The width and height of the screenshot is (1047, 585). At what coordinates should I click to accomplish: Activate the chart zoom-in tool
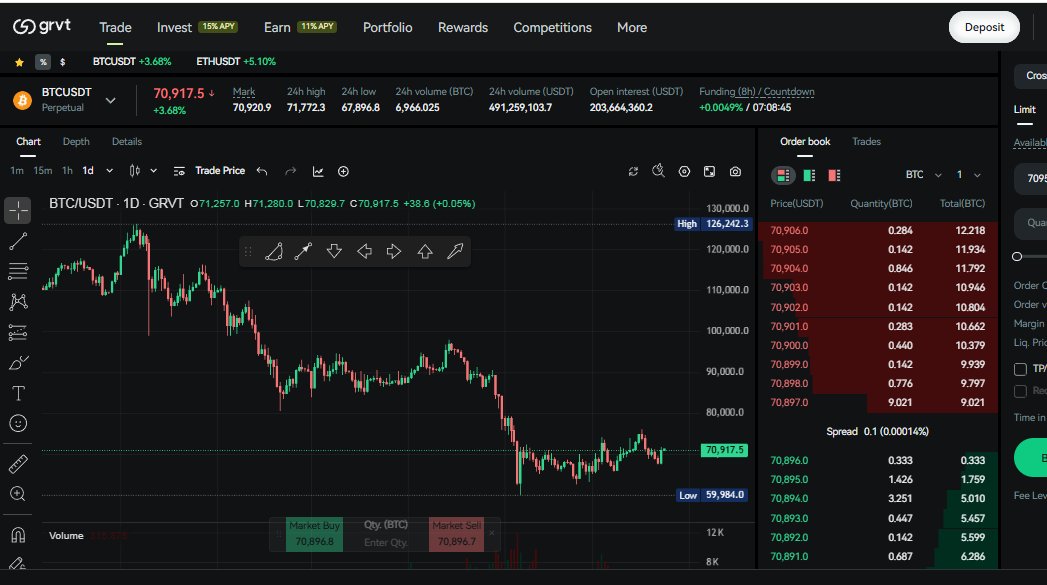coord(18,494)
